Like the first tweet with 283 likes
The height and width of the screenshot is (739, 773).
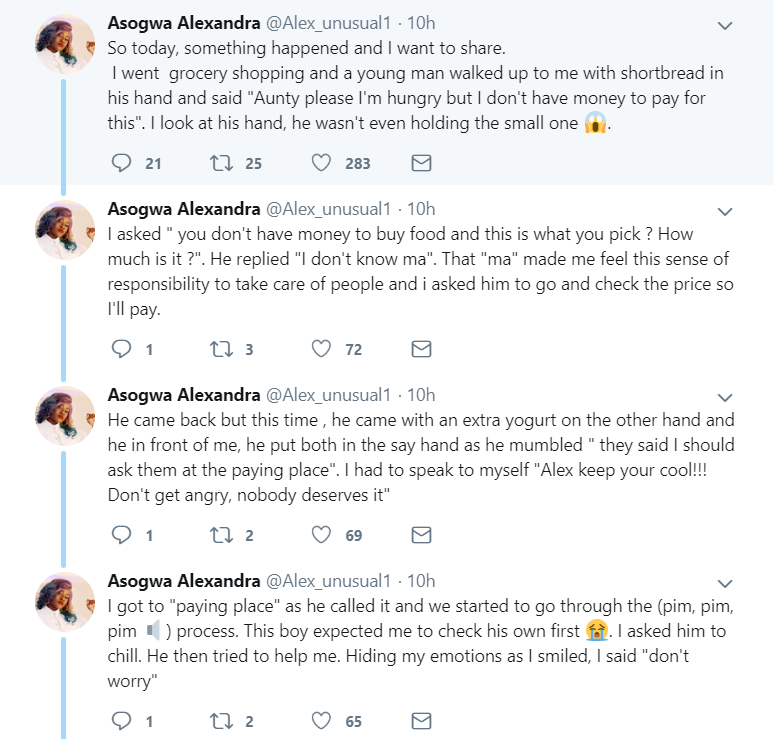pos(321,163)
